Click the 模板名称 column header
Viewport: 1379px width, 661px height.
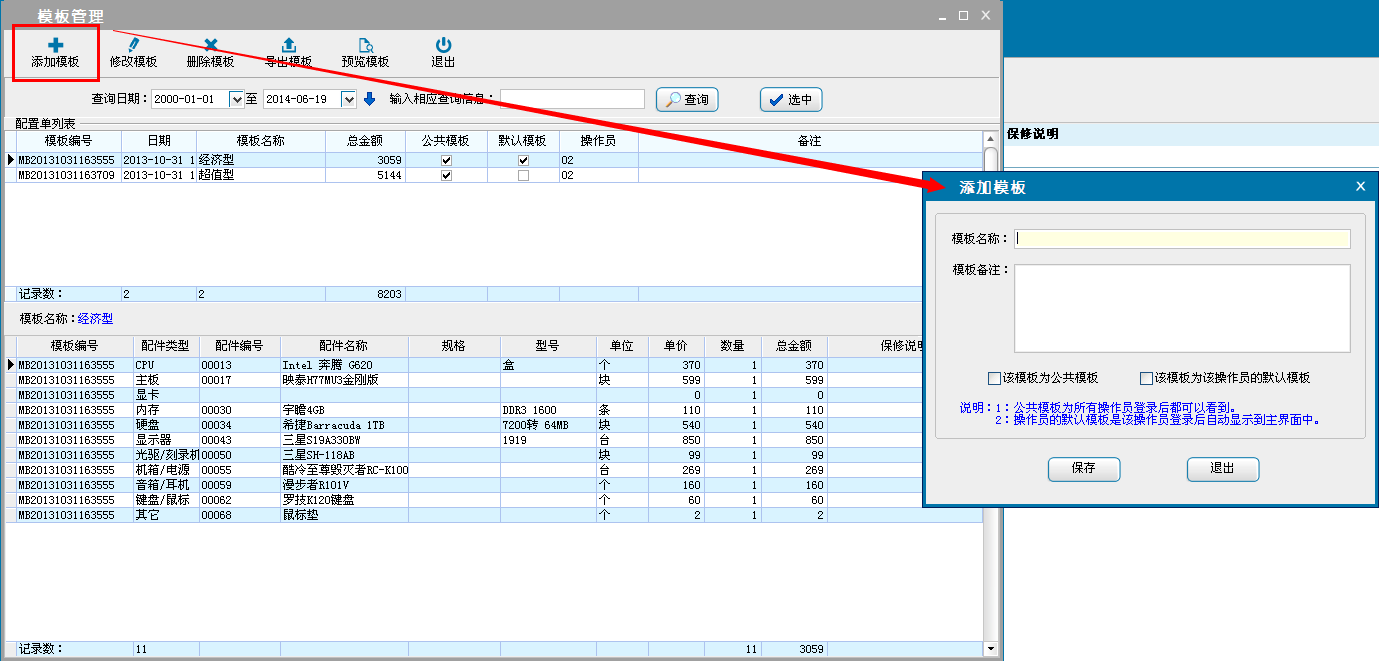(x=260, y=141)
